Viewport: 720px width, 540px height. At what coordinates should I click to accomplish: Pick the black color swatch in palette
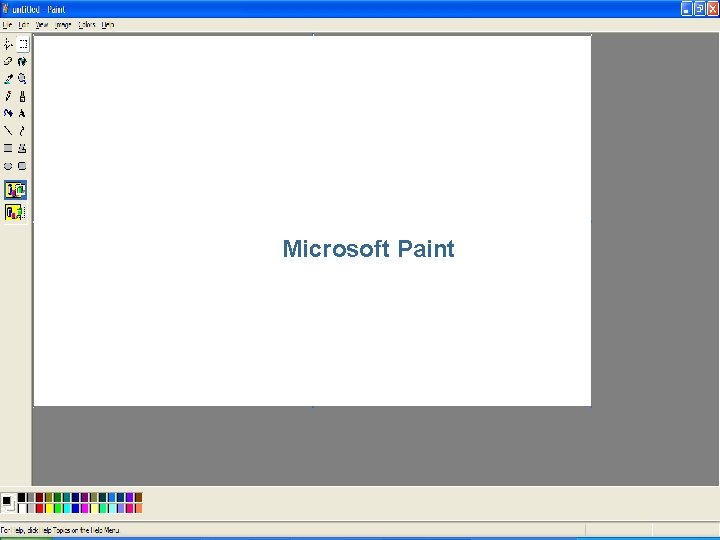point(22,497)
